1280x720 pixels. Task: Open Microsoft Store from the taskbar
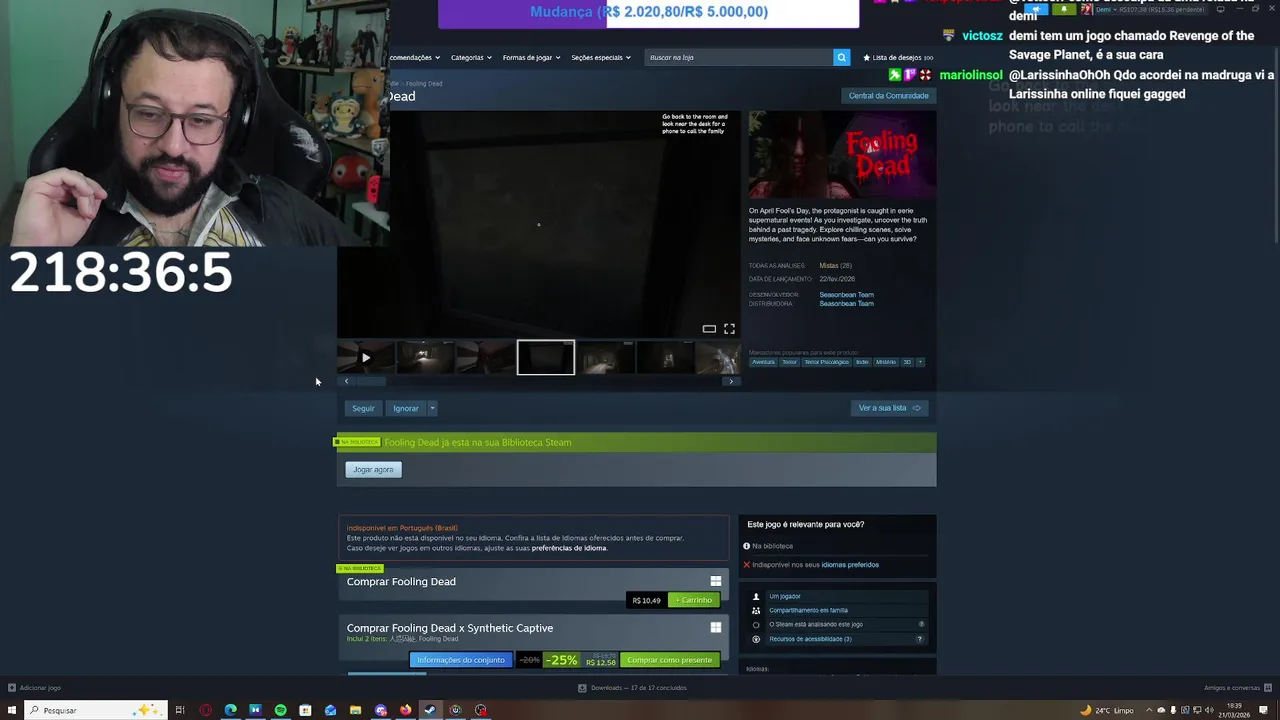click(x=305, y=710)
